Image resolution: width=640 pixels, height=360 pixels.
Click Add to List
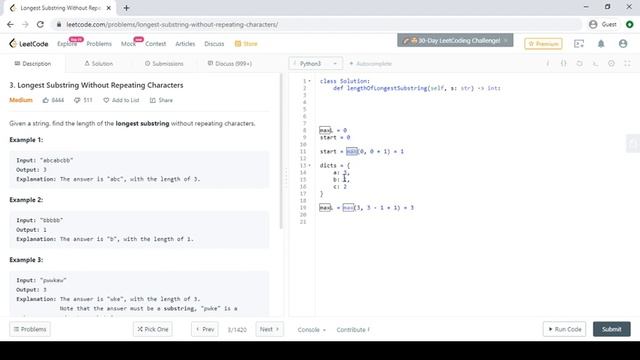(x=121, y=100)
